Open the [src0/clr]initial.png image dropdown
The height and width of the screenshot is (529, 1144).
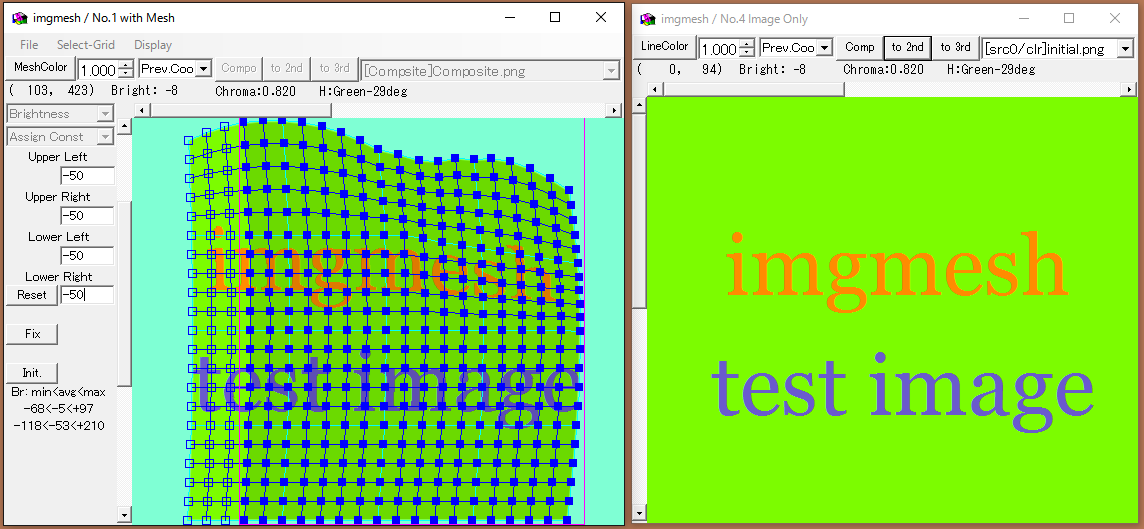click(x=1125, y=48)
